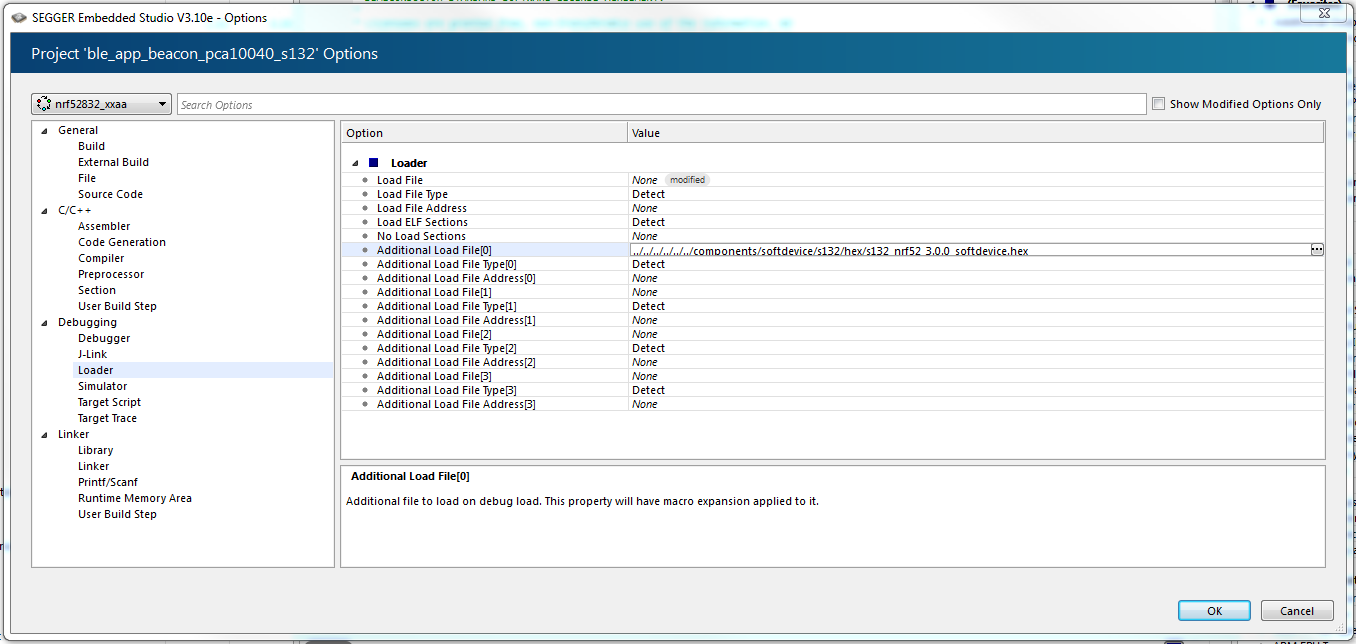Select Source Code in tree
Viewport: 1356px width, 644px height.
[x=110, y=194]
